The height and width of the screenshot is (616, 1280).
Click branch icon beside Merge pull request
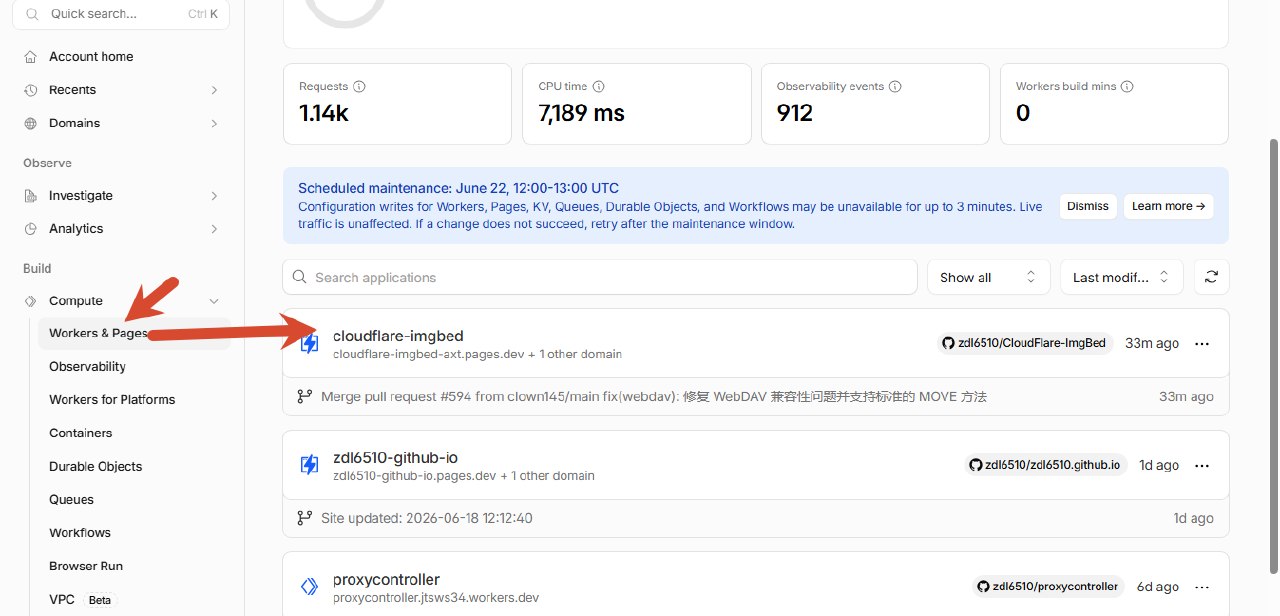click(305, 397)
